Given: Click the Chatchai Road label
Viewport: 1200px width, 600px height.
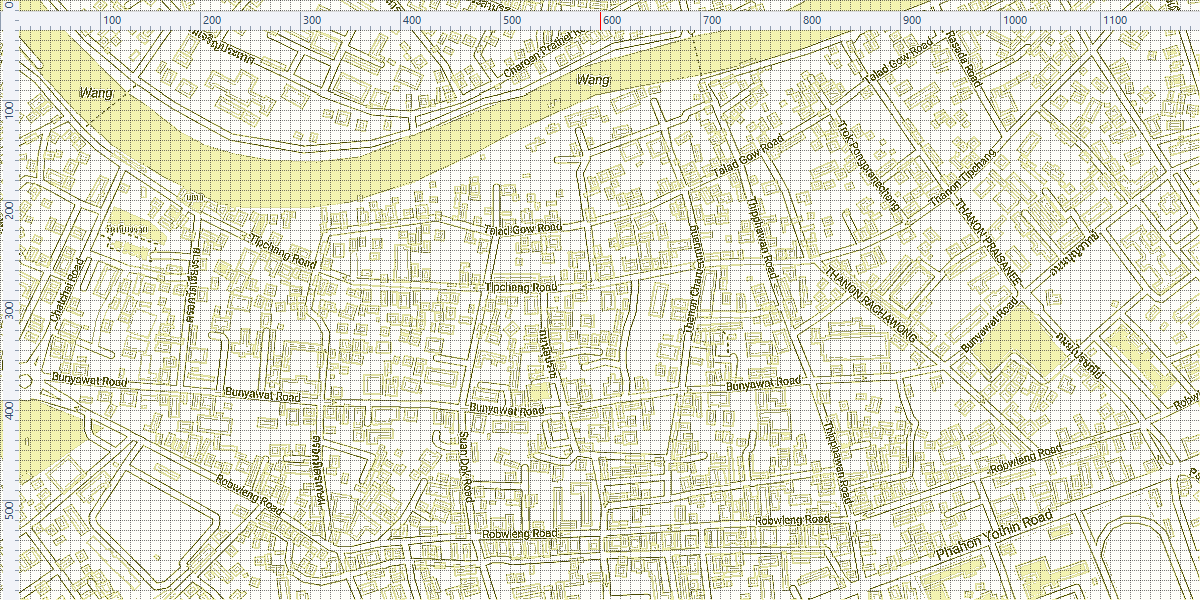Looking at the screenshot, I should [68, 290].
